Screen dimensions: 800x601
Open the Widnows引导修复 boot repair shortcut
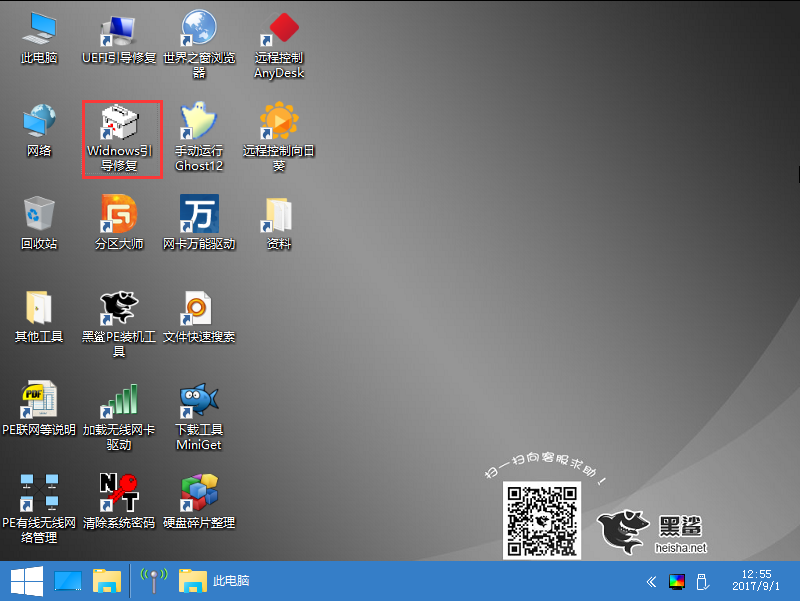tap(120, 124)
